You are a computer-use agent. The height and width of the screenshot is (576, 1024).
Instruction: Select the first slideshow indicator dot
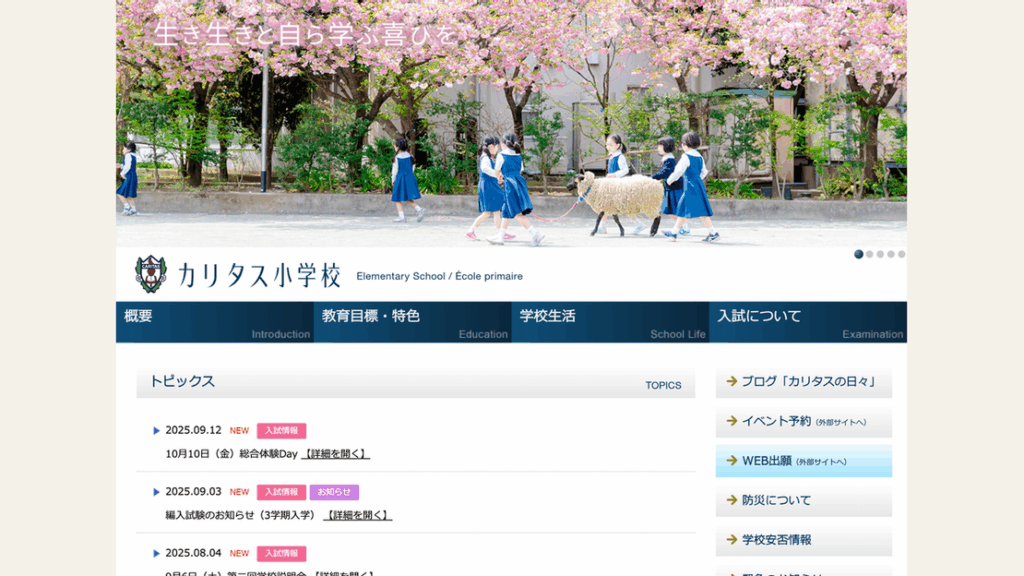[858, 254]
